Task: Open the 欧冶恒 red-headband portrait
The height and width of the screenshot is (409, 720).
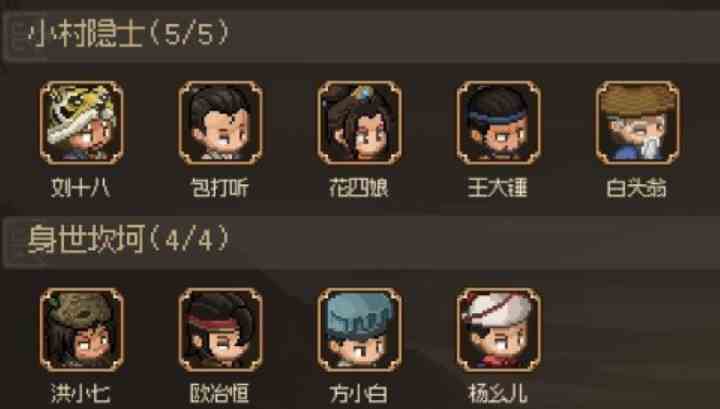Action: pos(220,330)
